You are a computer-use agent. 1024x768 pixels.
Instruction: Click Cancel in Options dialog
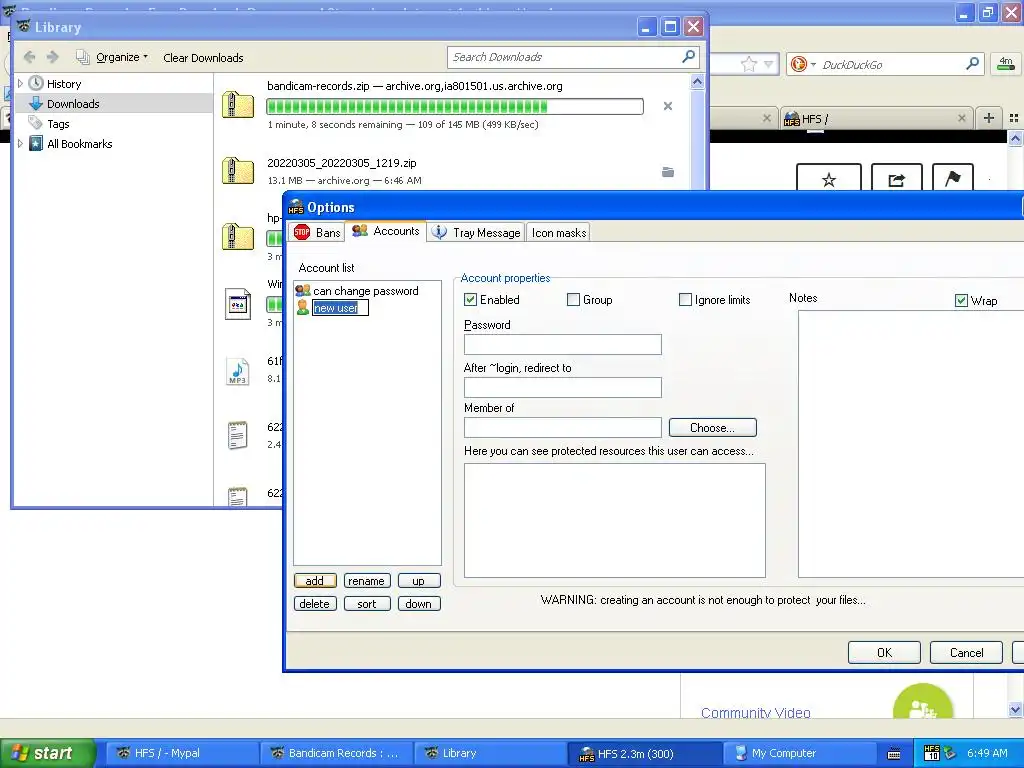[967, 652]
